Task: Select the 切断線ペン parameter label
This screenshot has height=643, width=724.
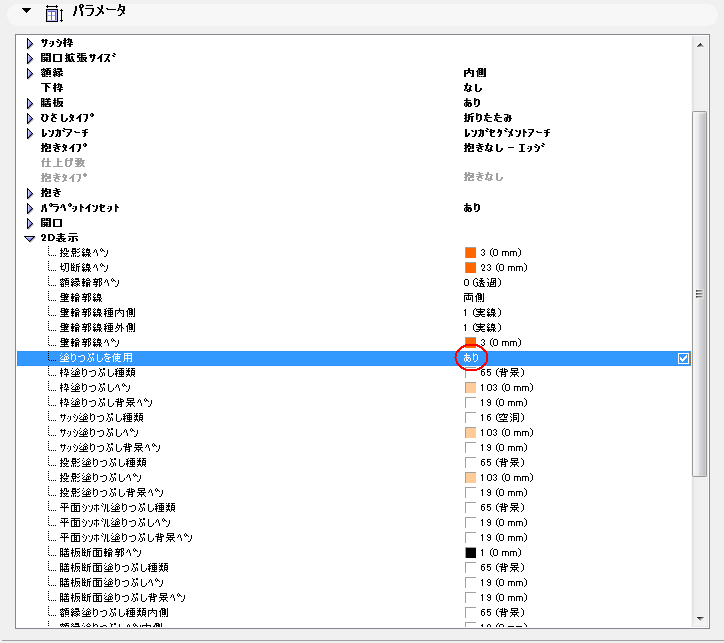Action: tap(84, 268)
